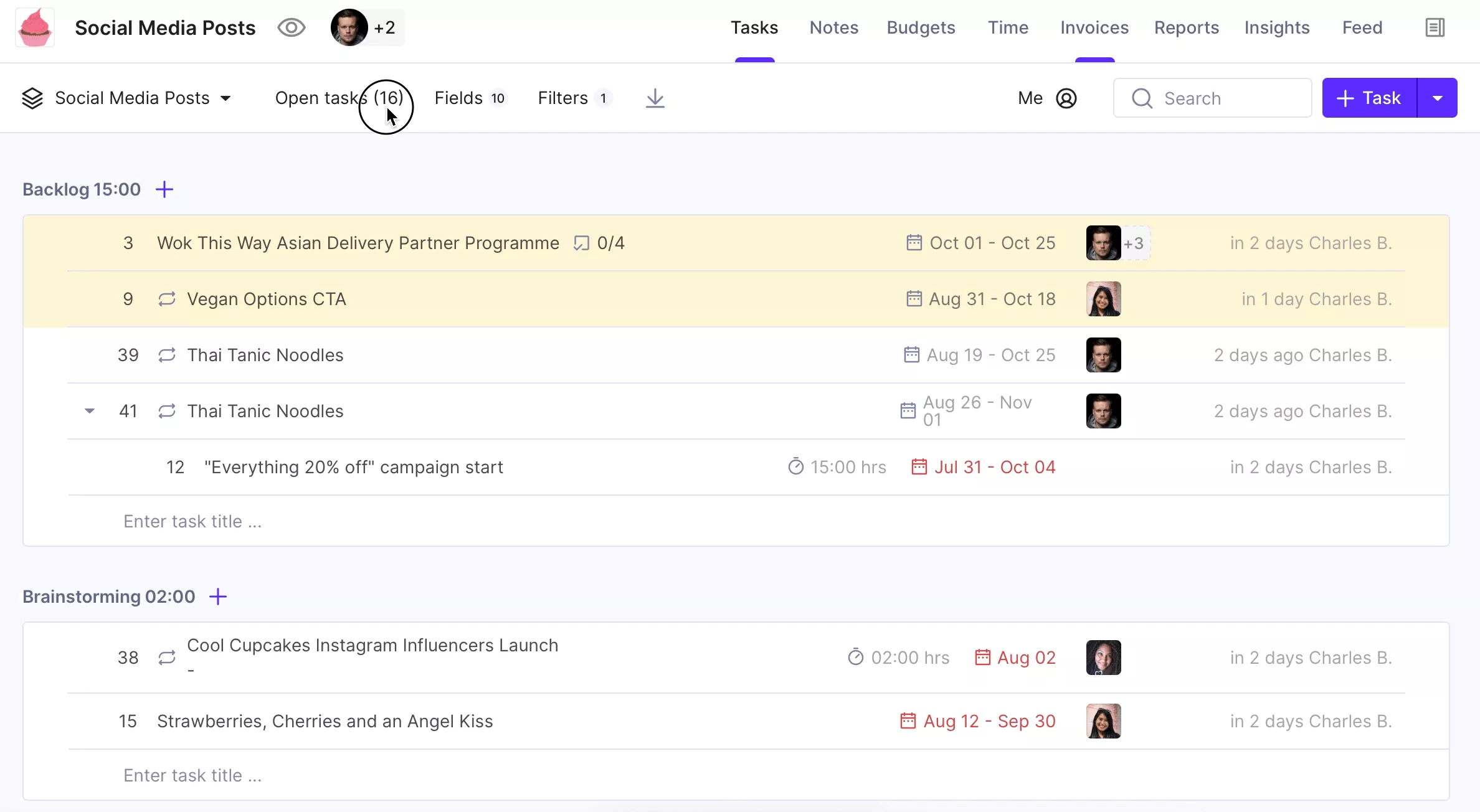Click the recurring icon on Vegan Options CTA
The width and height of the screenshot is (1480, 812).
point(167,299)
